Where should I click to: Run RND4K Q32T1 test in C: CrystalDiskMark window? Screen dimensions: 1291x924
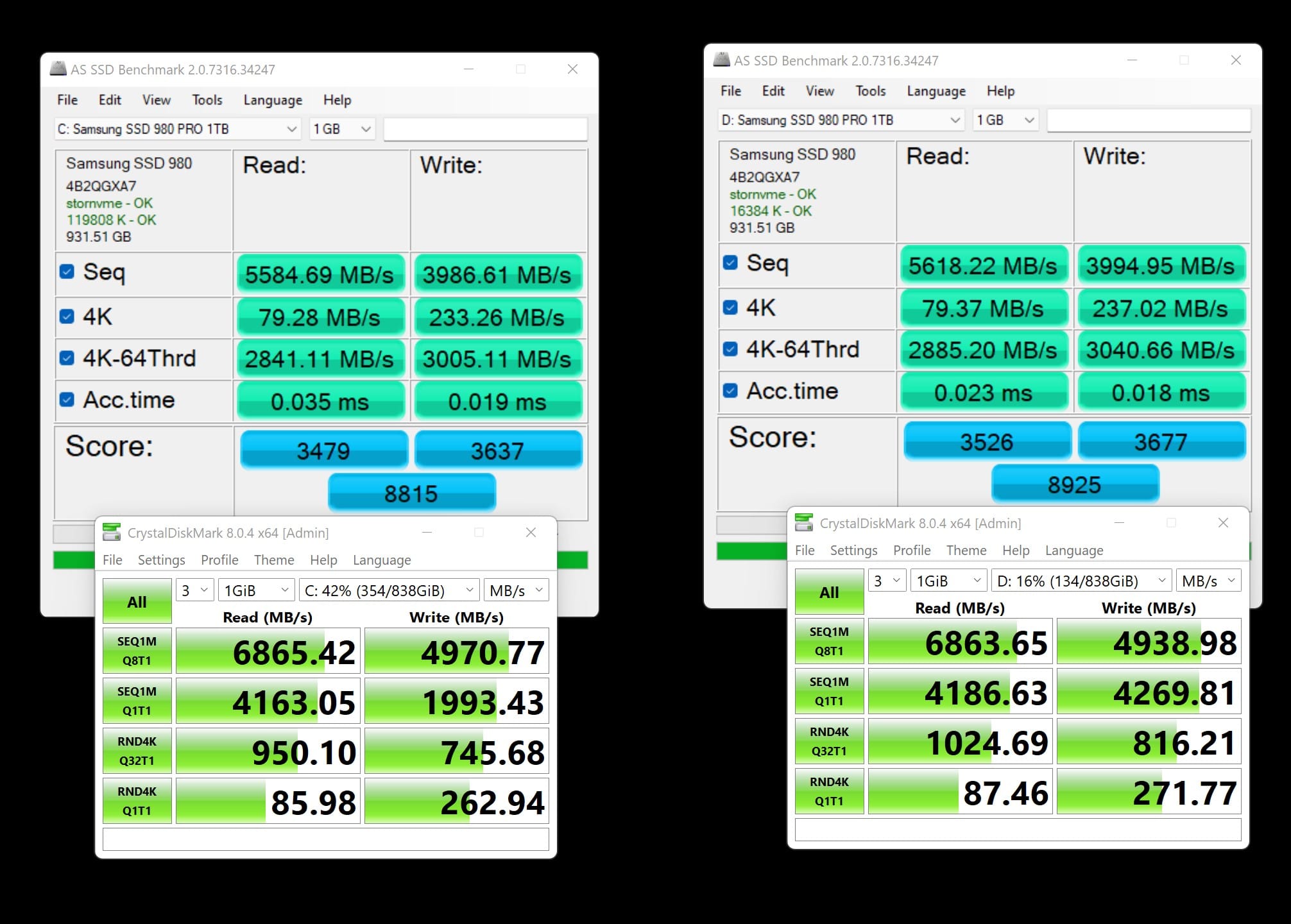point(137,751)
